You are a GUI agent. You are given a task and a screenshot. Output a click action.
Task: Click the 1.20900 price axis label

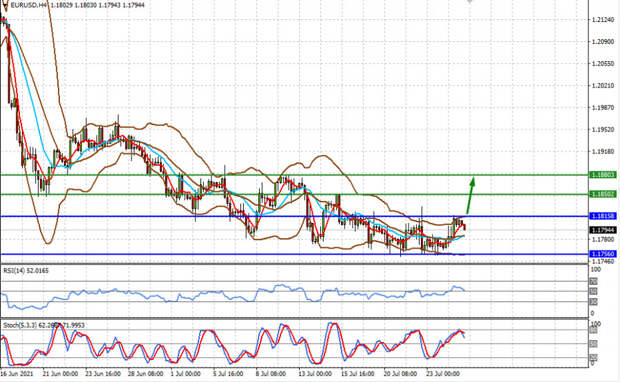[603, 42]
